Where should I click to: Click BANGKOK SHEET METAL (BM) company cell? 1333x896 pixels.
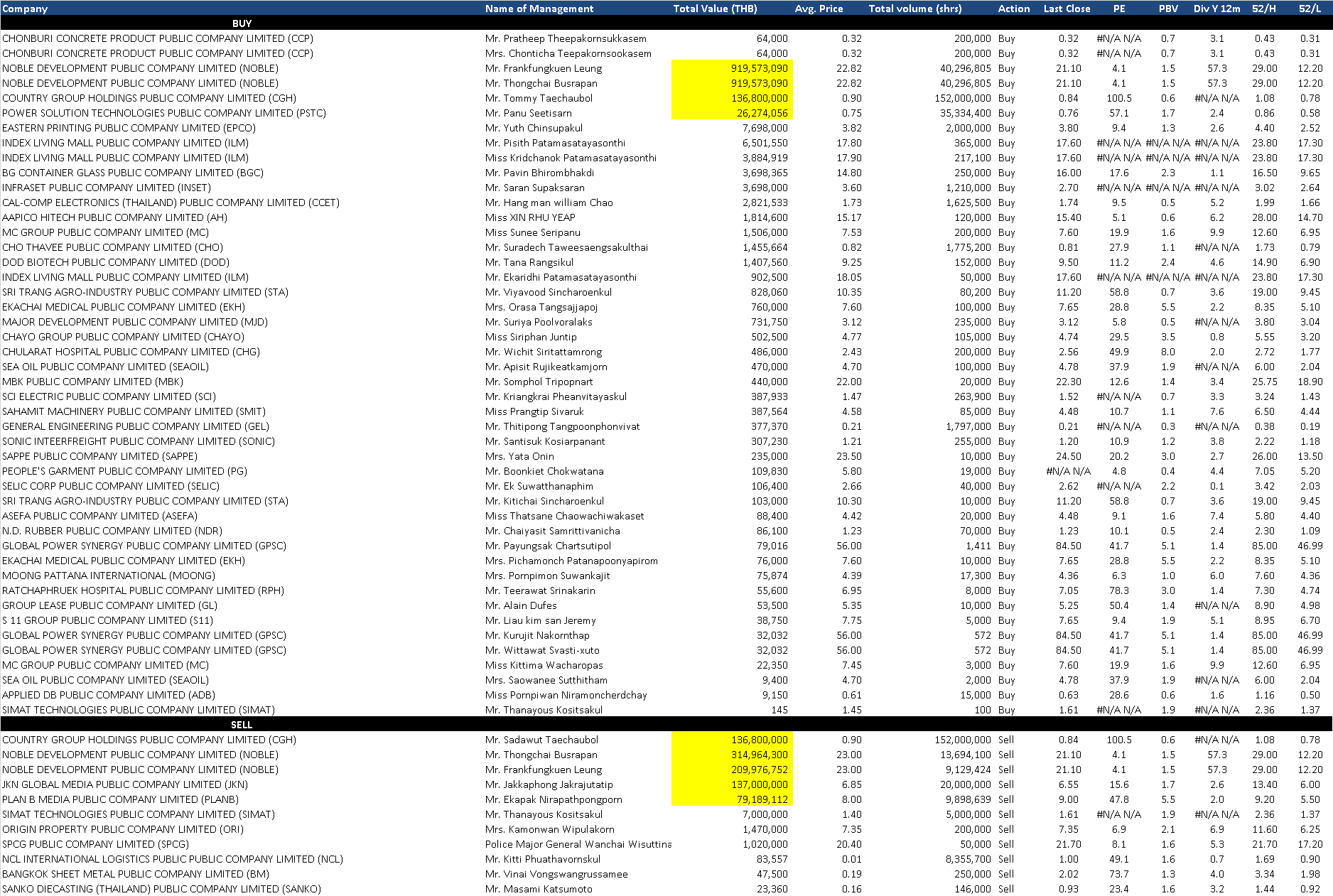(136, 874)
